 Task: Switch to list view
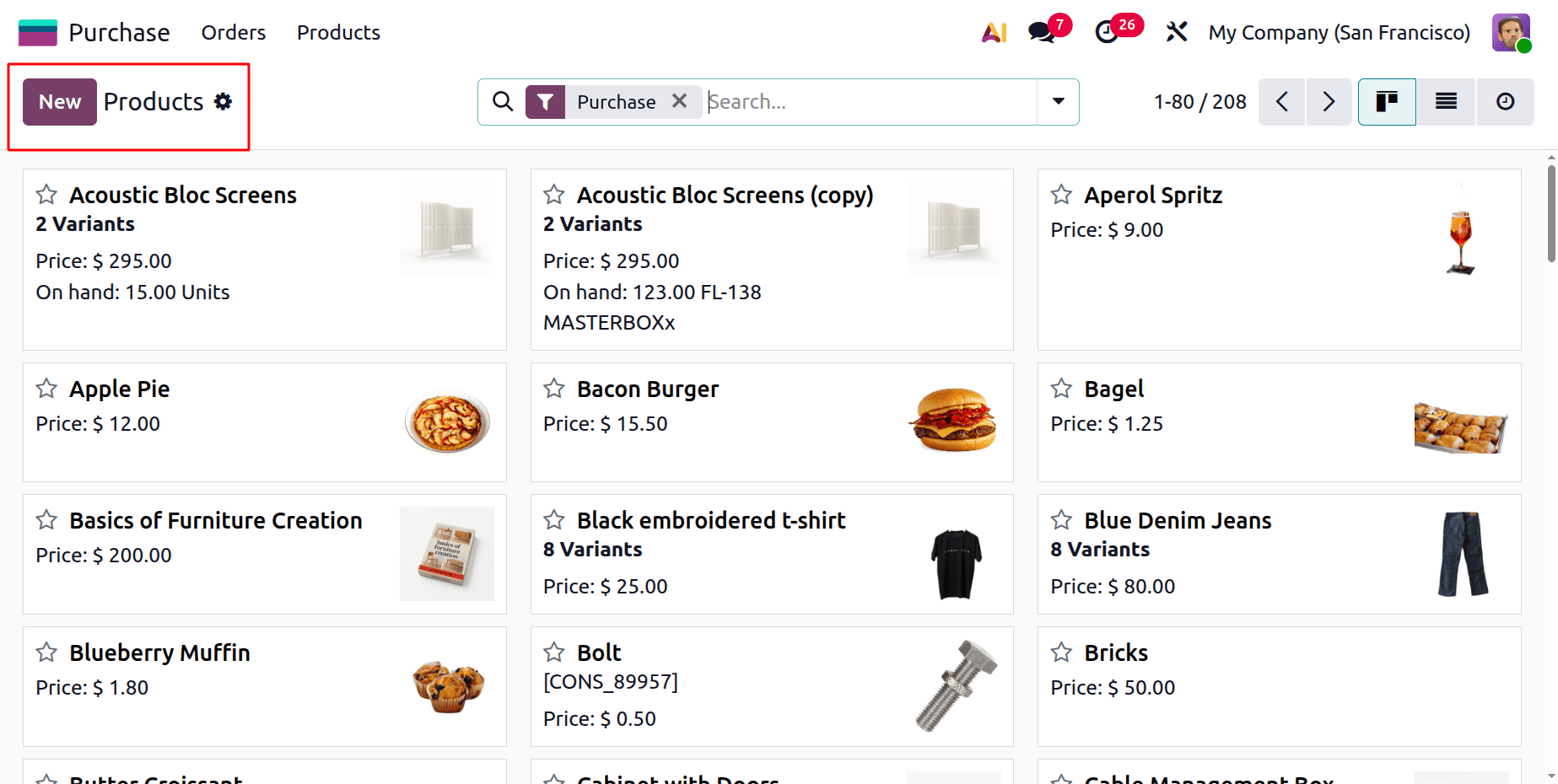click(x=1446, y=101)
